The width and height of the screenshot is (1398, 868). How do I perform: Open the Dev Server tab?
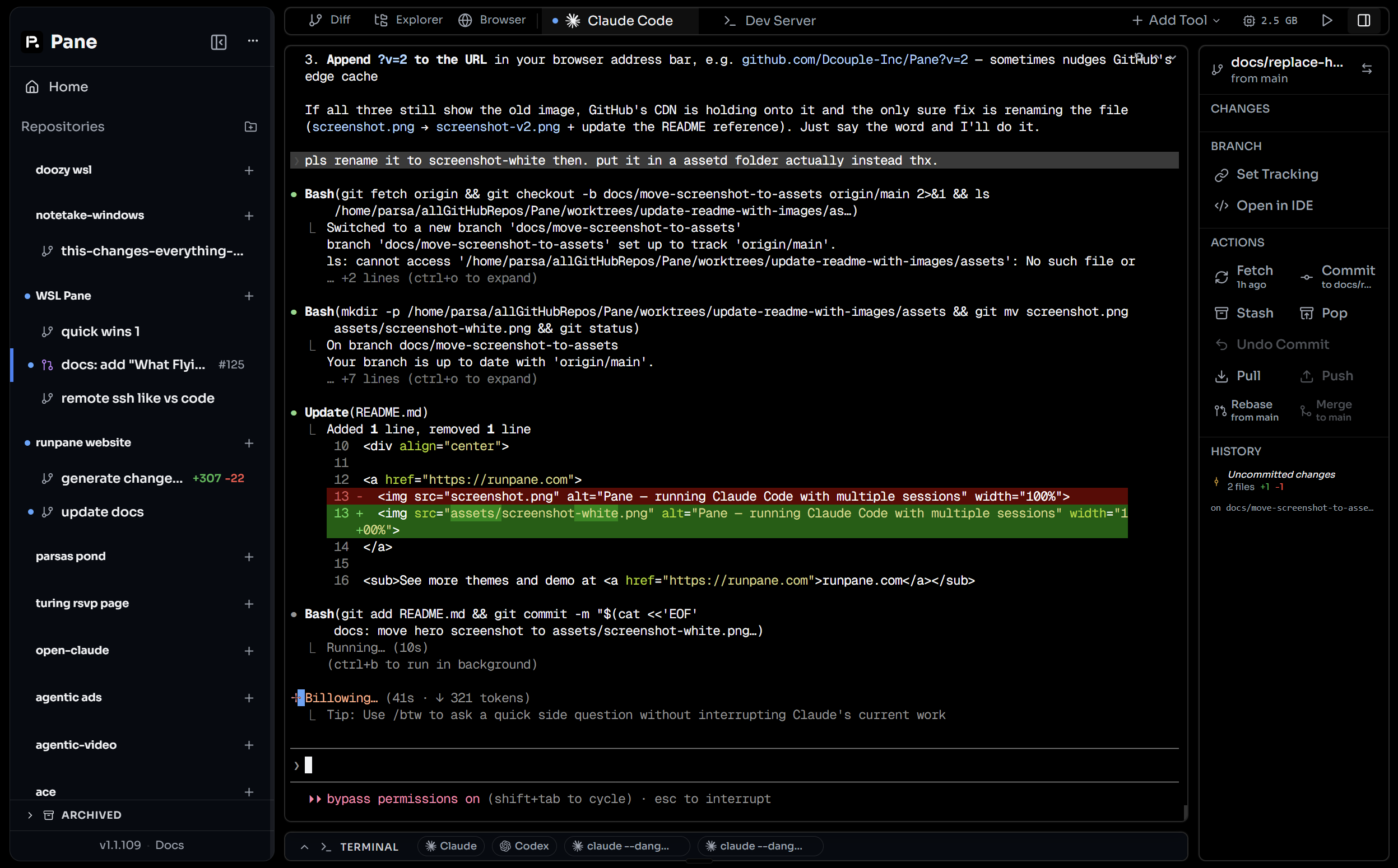tap(770, 21)
